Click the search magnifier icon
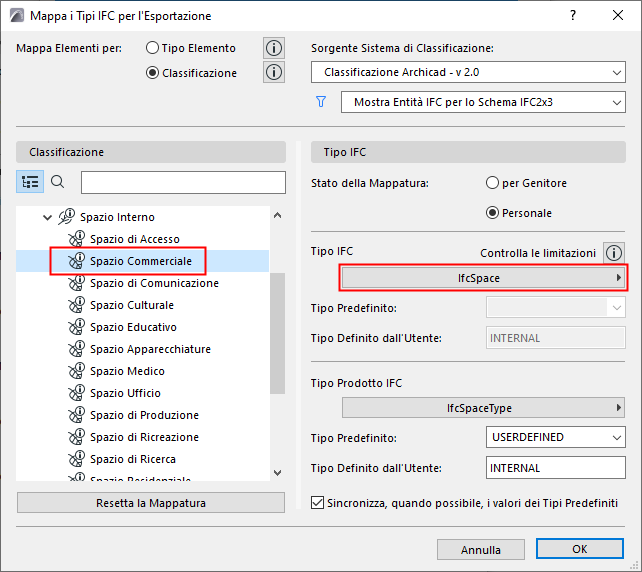642x572 pixels. tap(58, 182)
